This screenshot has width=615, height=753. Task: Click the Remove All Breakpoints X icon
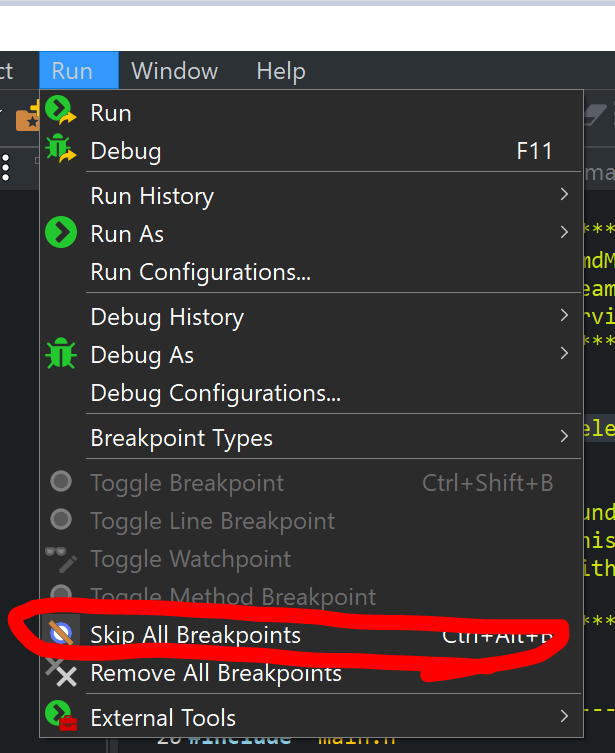(x=61, y=673)
